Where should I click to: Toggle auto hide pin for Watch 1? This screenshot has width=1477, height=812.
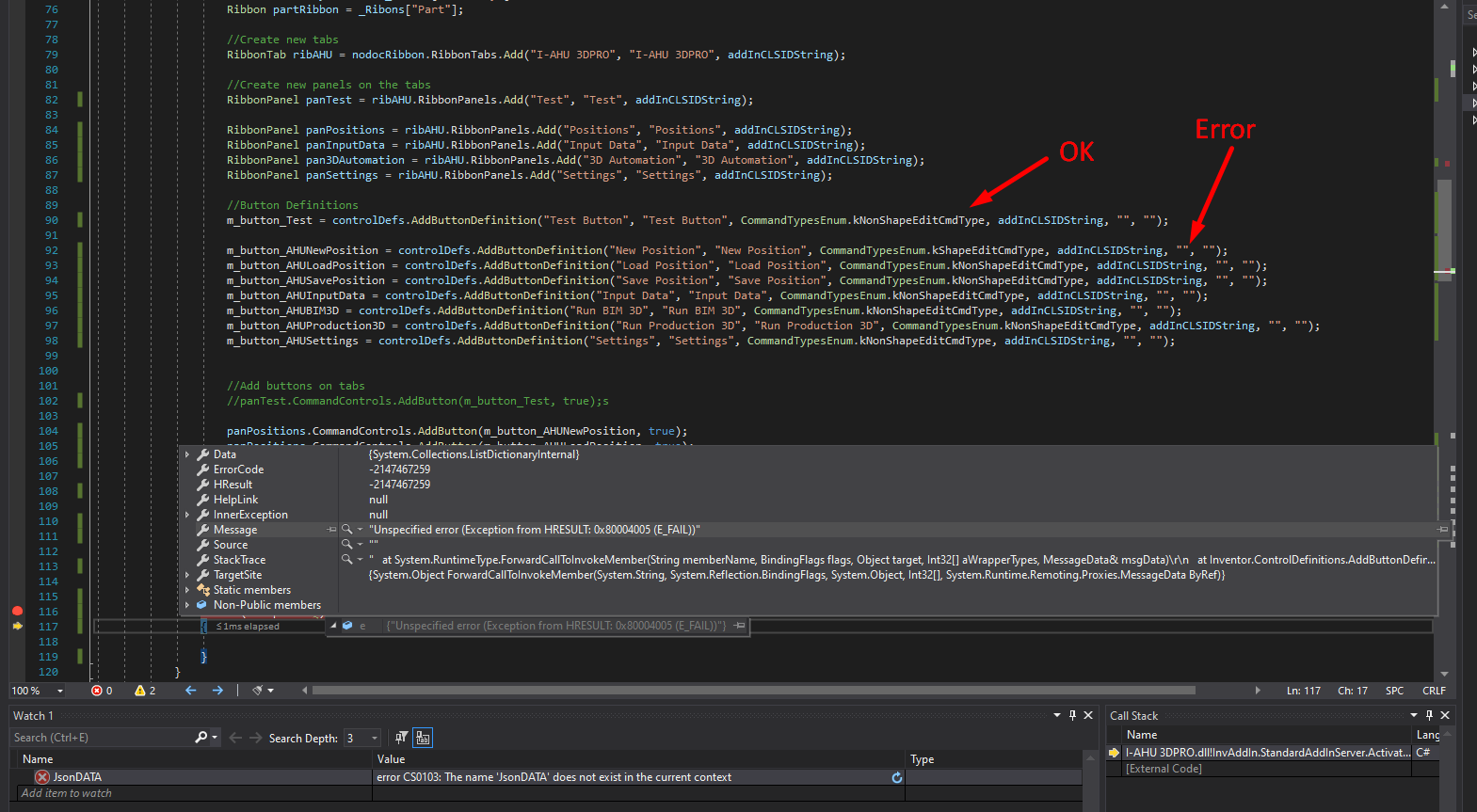(1072, 715)
